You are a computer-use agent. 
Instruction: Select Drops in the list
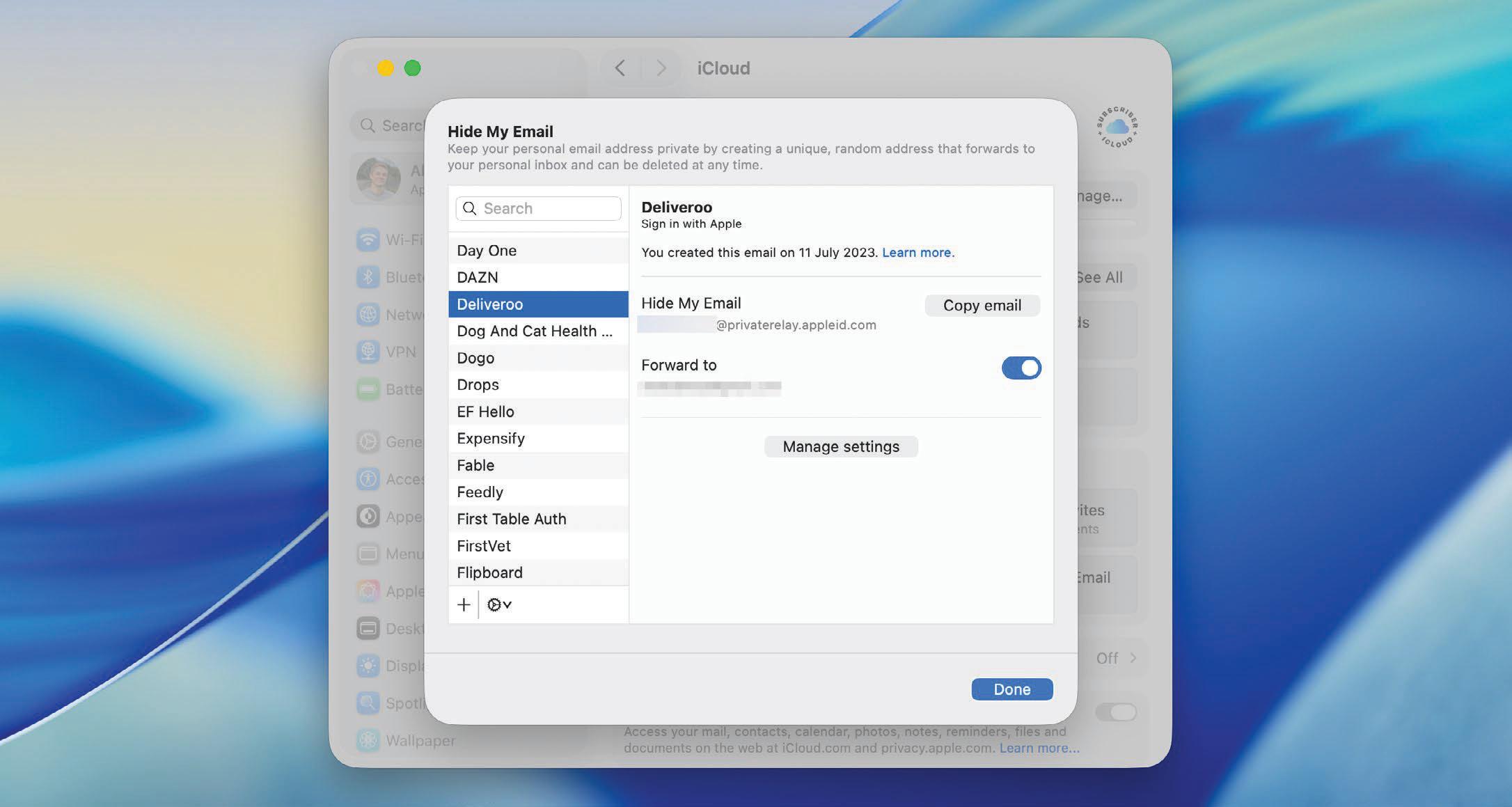click(538, 384)
